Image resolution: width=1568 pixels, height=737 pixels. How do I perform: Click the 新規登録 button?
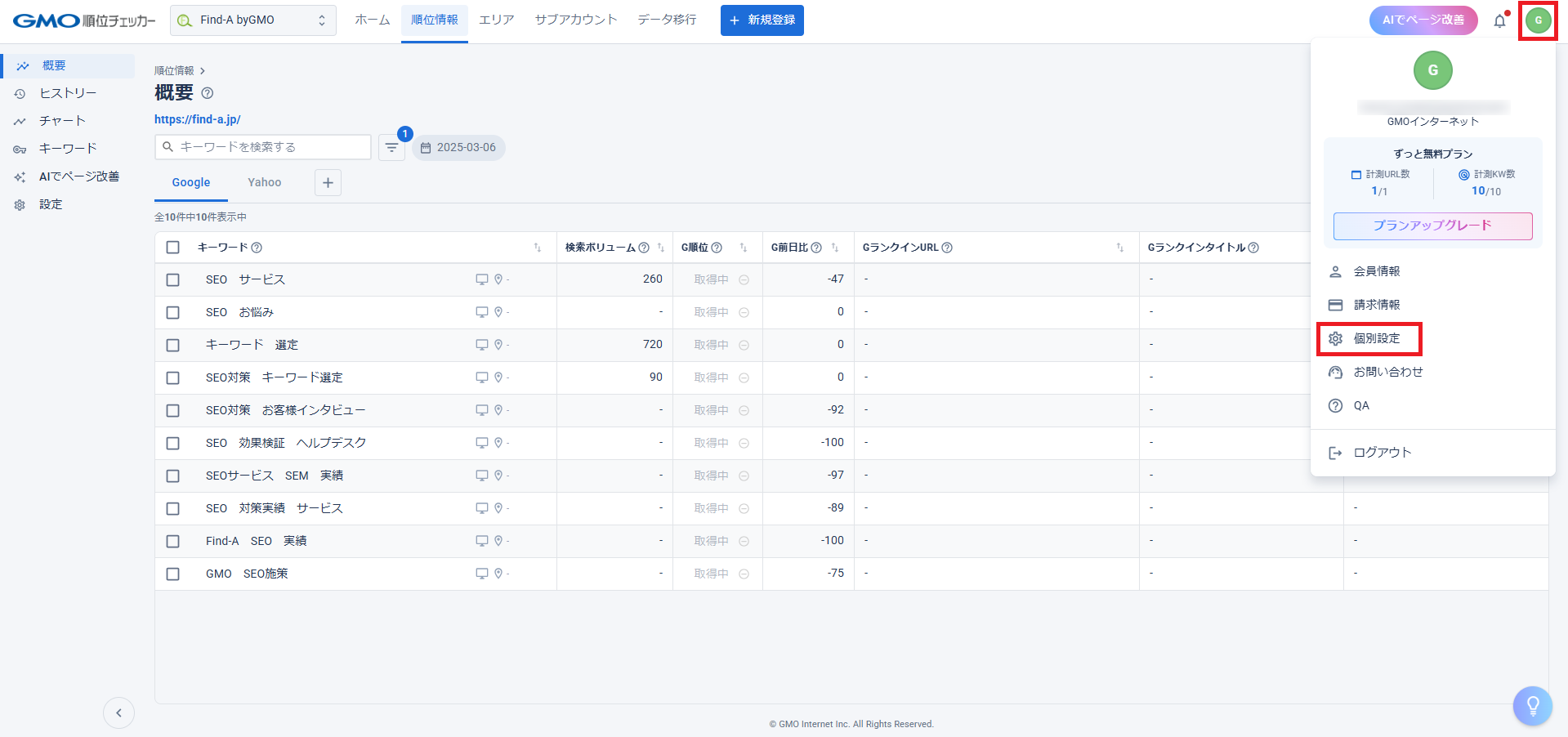pyautogui.click(x=762, y=20)
